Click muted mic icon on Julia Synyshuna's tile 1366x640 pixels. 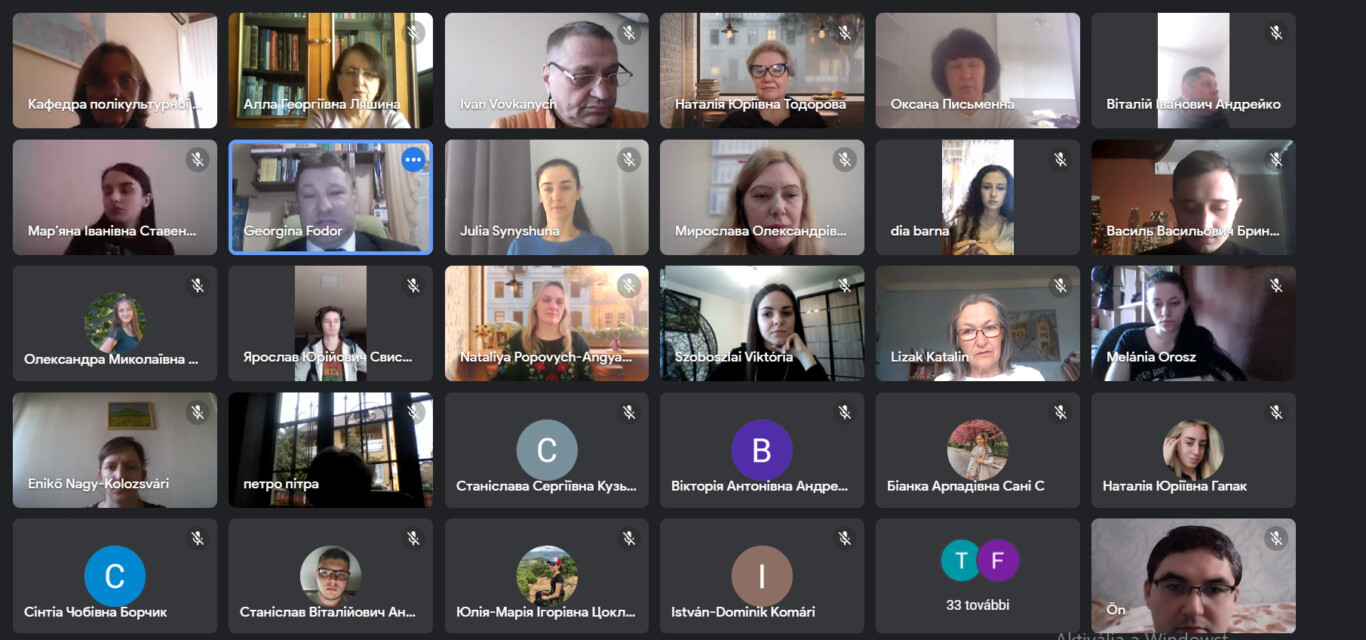tap(629, 159)
